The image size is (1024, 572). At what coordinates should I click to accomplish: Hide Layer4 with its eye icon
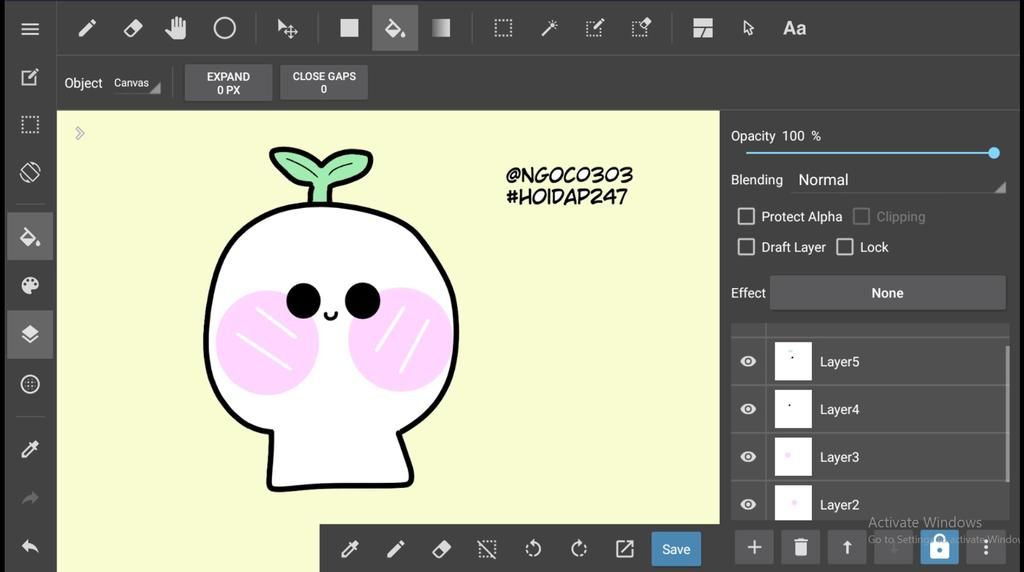pyautogui.click(x=748, y=409)
